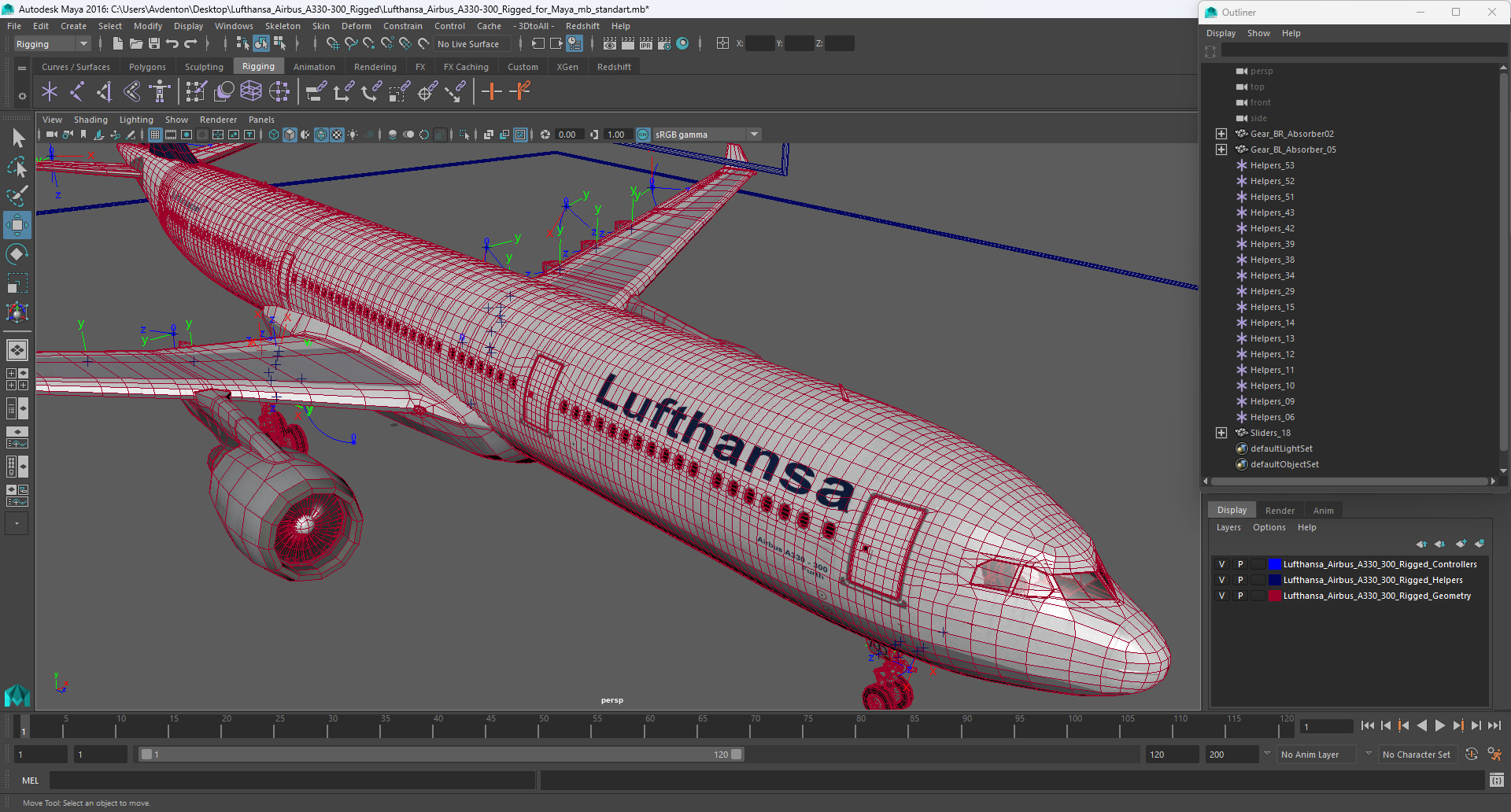Click the Set Key orange shelf icon
Screen dimensions: 1511x812
point(492,92)
